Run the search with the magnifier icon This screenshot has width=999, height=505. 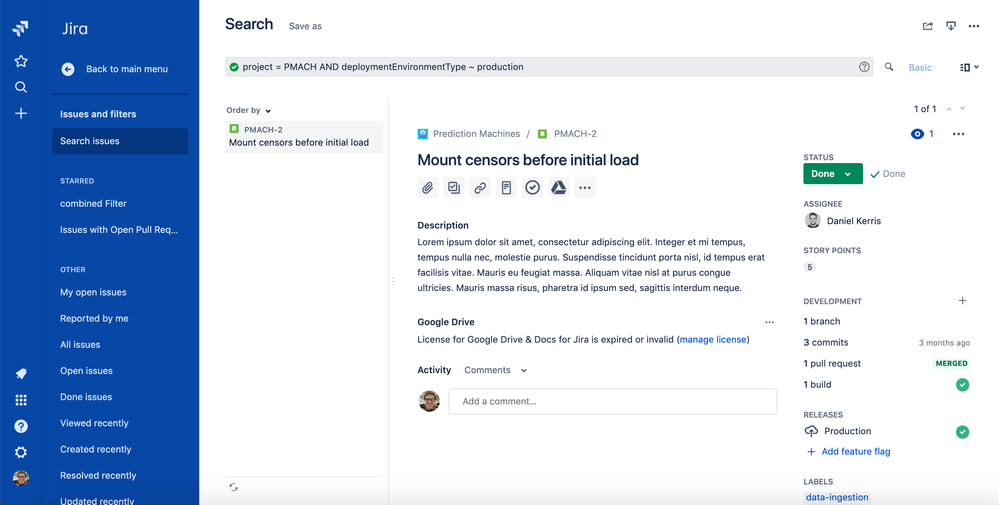(889, 67)
